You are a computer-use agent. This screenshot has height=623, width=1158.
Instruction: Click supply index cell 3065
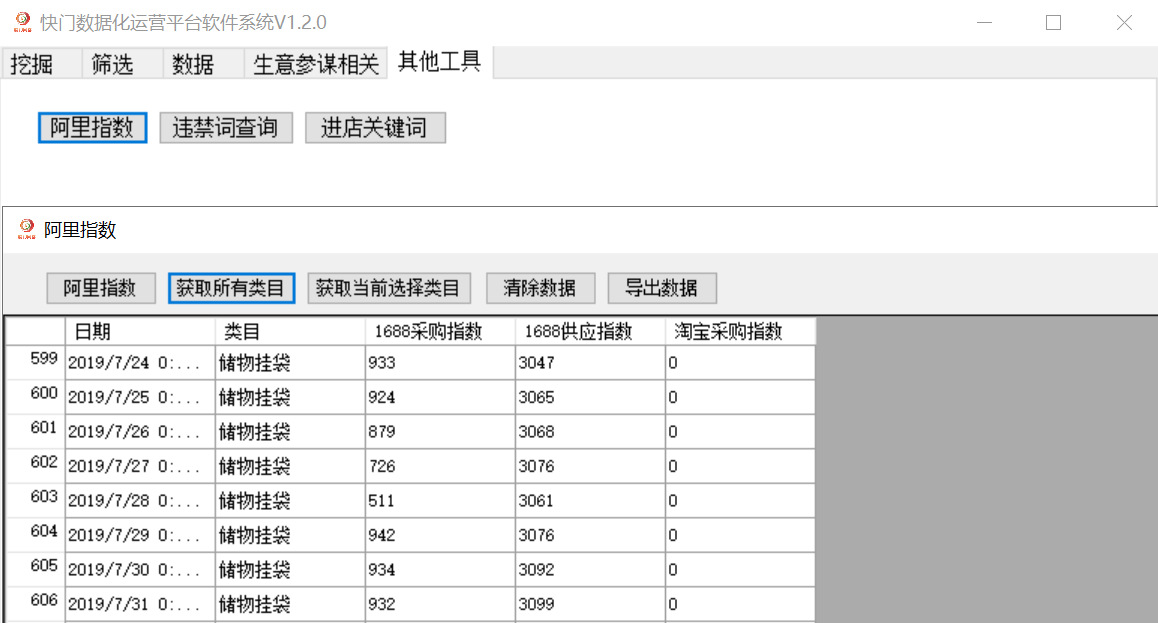coord(590,397)
